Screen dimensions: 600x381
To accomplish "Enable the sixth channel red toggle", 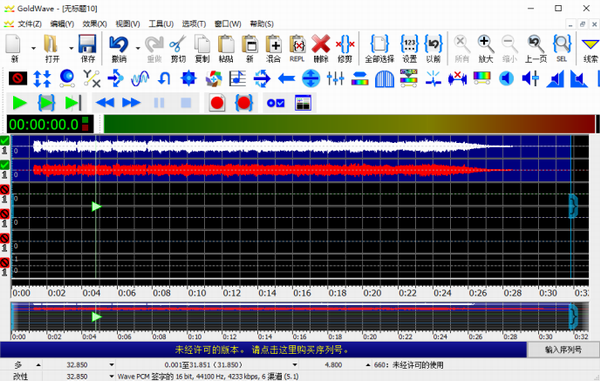I will click(x=5, y=262).
